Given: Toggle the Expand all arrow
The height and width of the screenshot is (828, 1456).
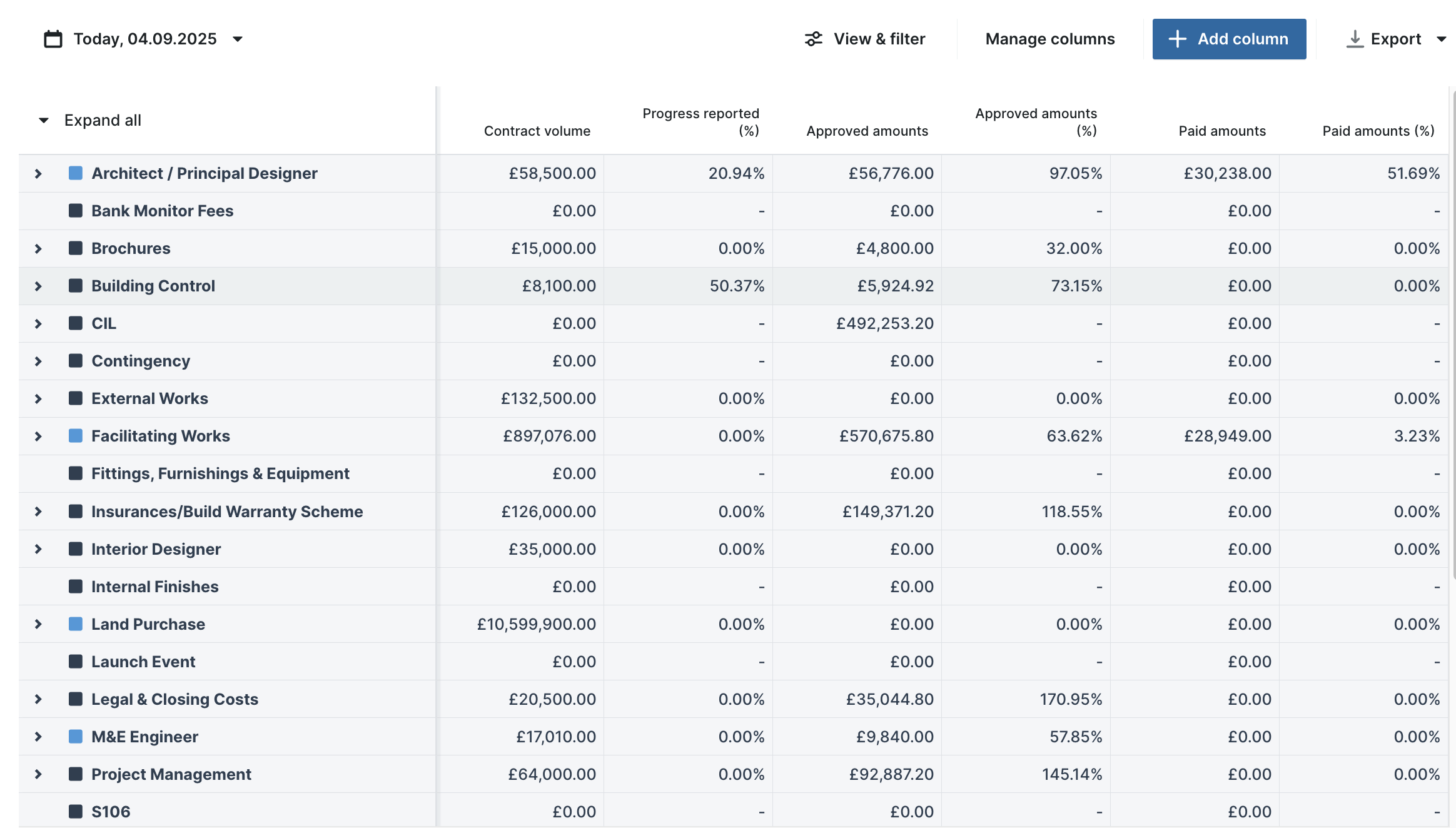Looking at the screenshot, I should point(44,120).
